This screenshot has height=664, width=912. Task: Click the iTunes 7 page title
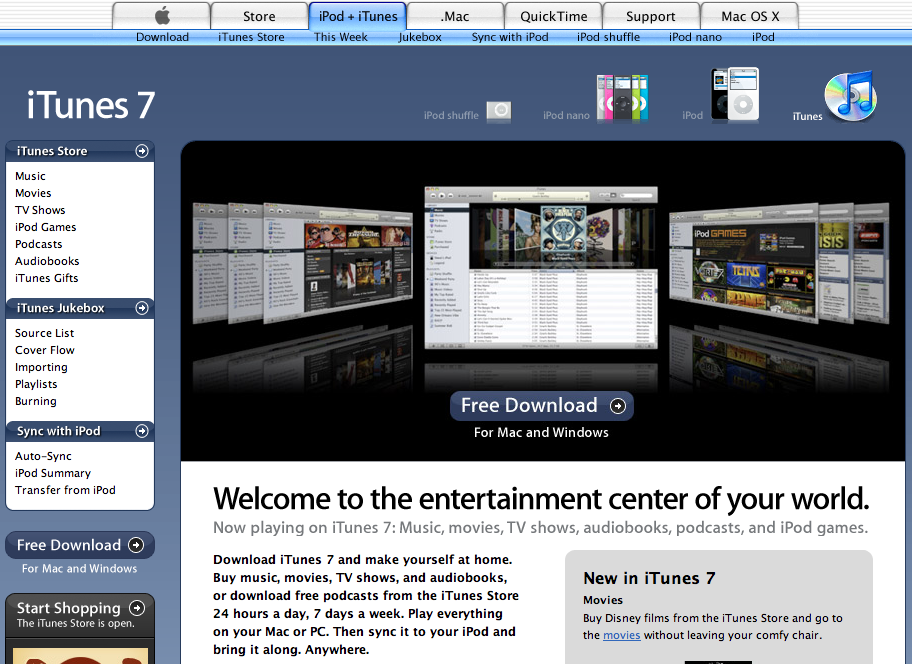click(x=91, y=106)
